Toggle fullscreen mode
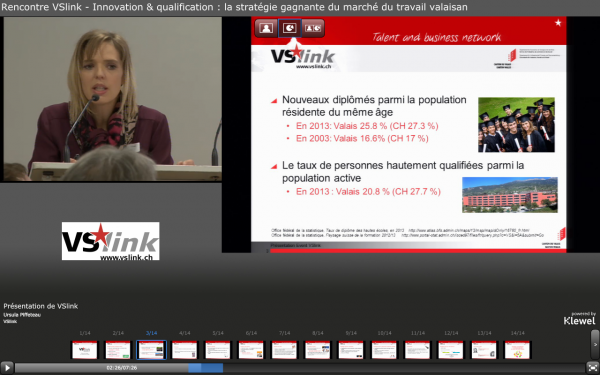600x375 pixels. 592,368
